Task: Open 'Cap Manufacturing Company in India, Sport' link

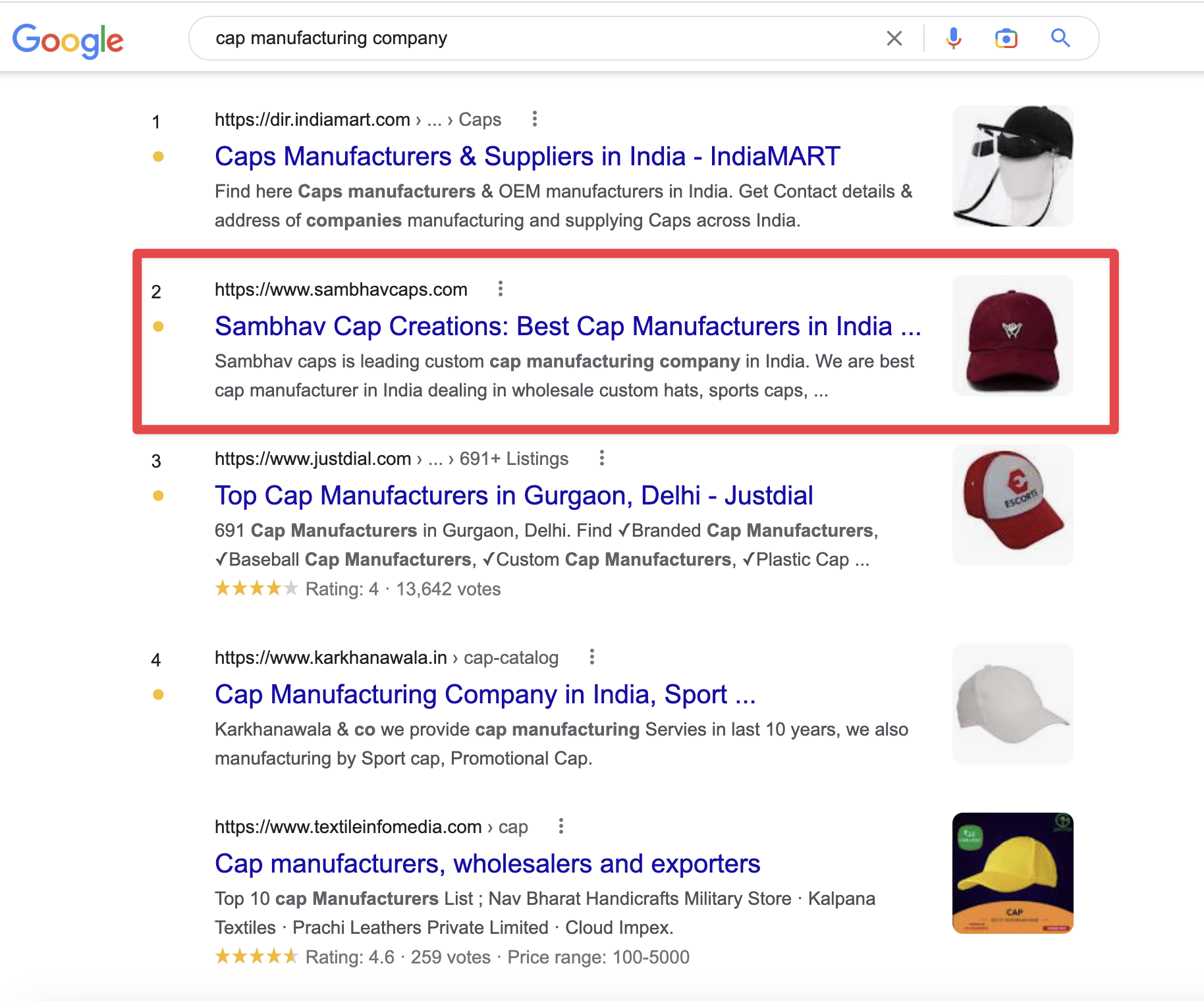Action: 485,695
